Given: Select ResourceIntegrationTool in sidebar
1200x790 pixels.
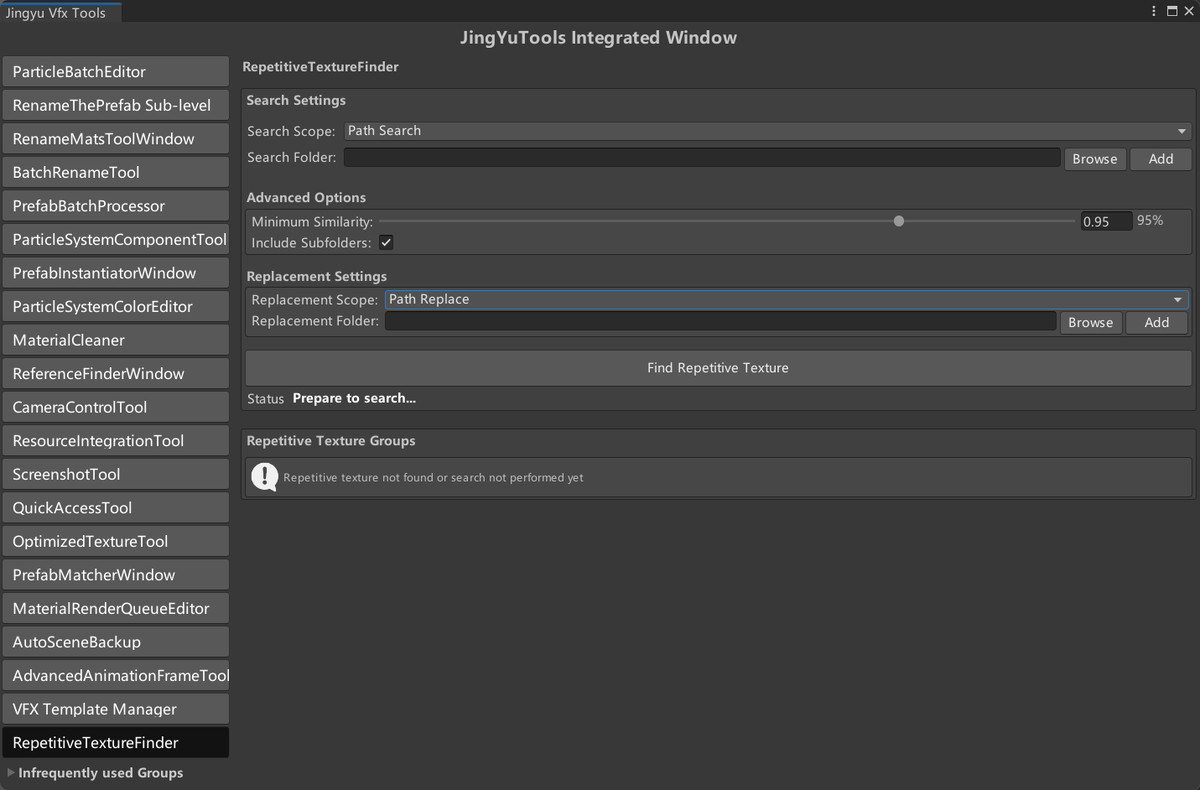Looking at the screenshot, I should pos(115,441).
